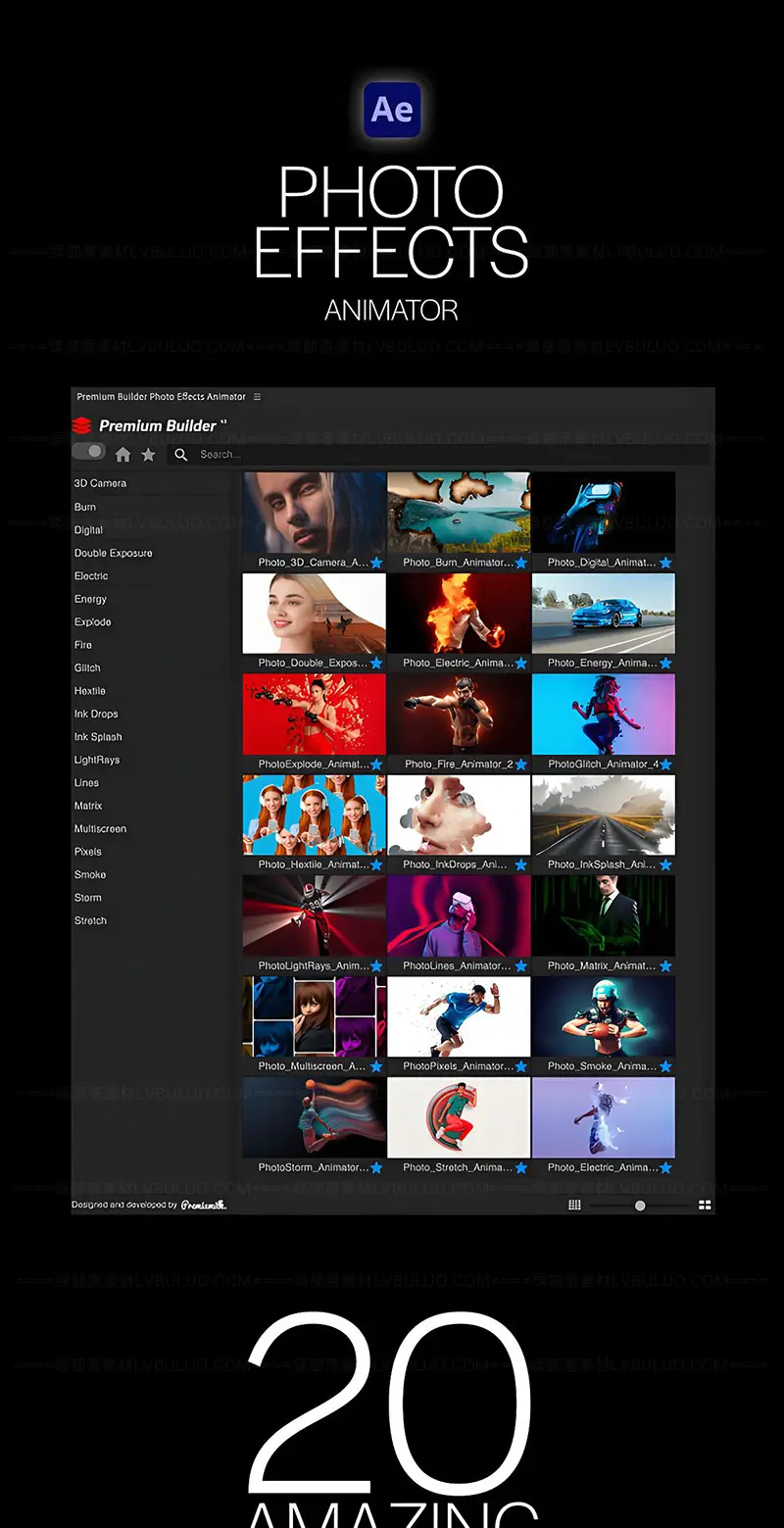
Task: Select the Burn category
Action: coord(85,507)
